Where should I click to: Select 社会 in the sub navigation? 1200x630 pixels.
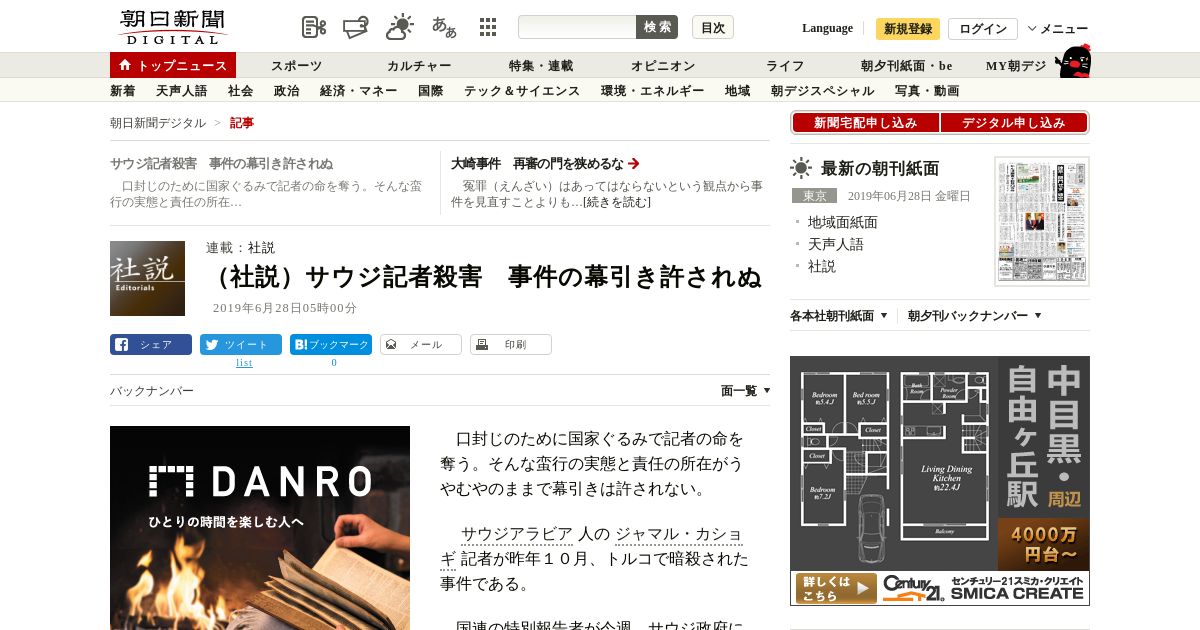[x=241, y=91]
